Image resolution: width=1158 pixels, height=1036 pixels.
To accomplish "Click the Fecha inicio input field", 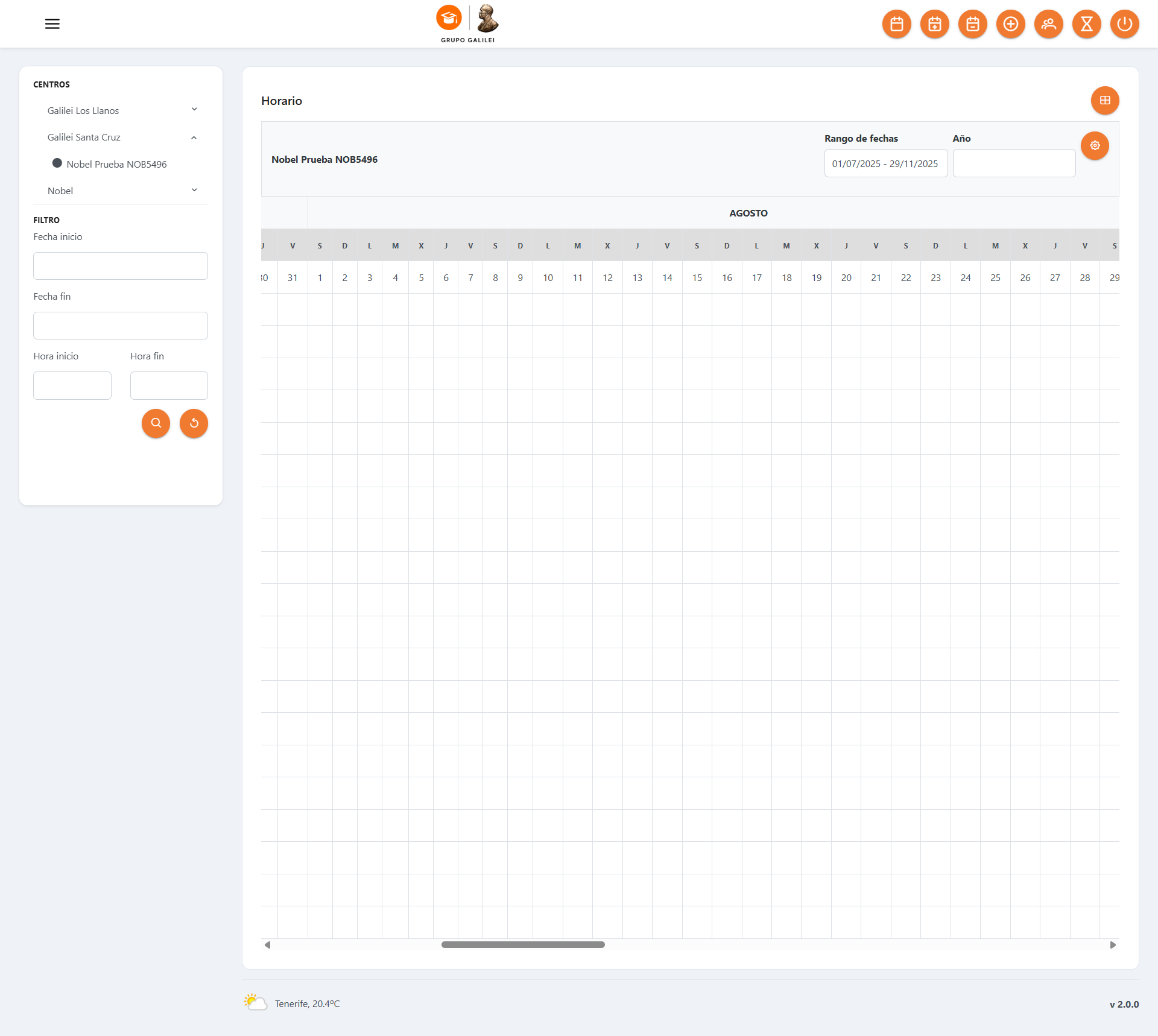I will click(x=121, y=266).
